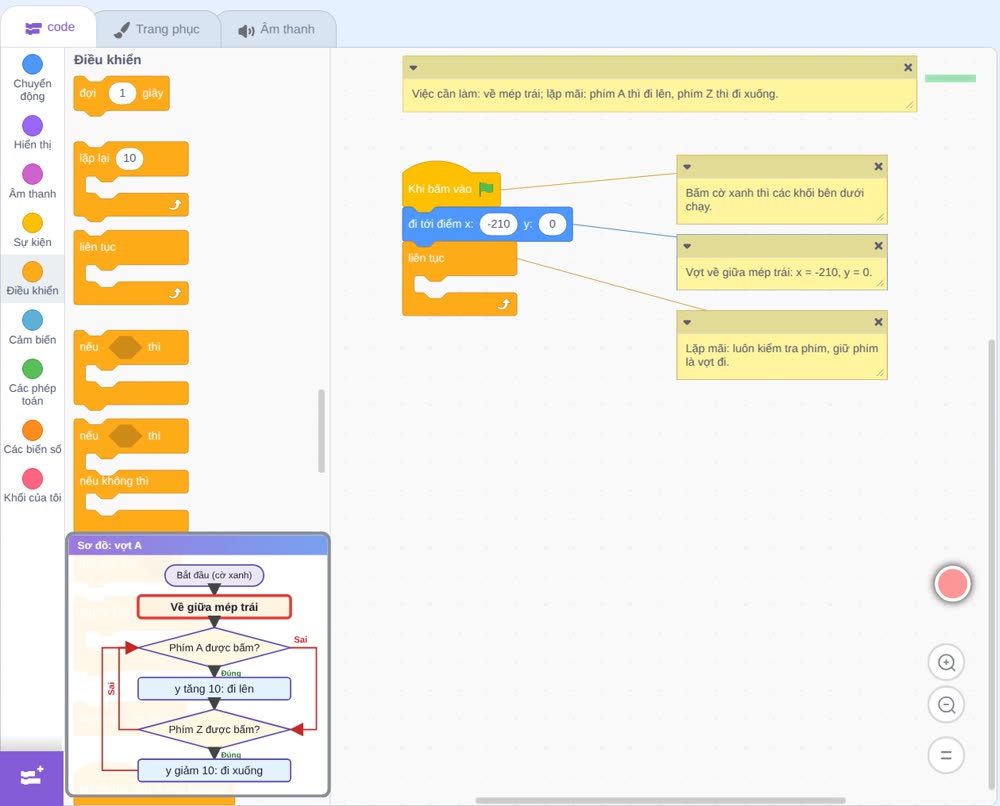Open the Cảm biến block category

pos(33,327)
